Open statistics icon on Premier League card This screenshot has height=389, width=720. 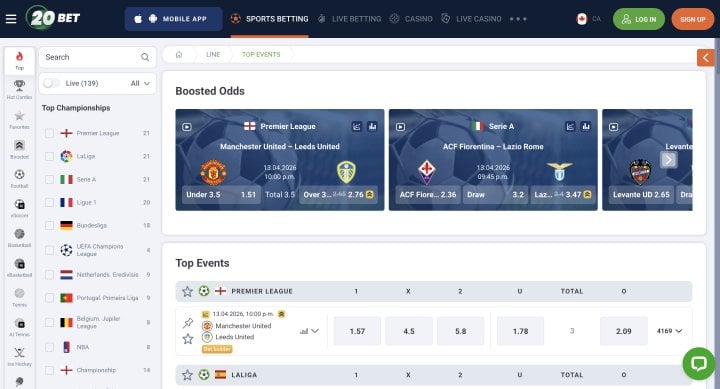coord(357,126)
